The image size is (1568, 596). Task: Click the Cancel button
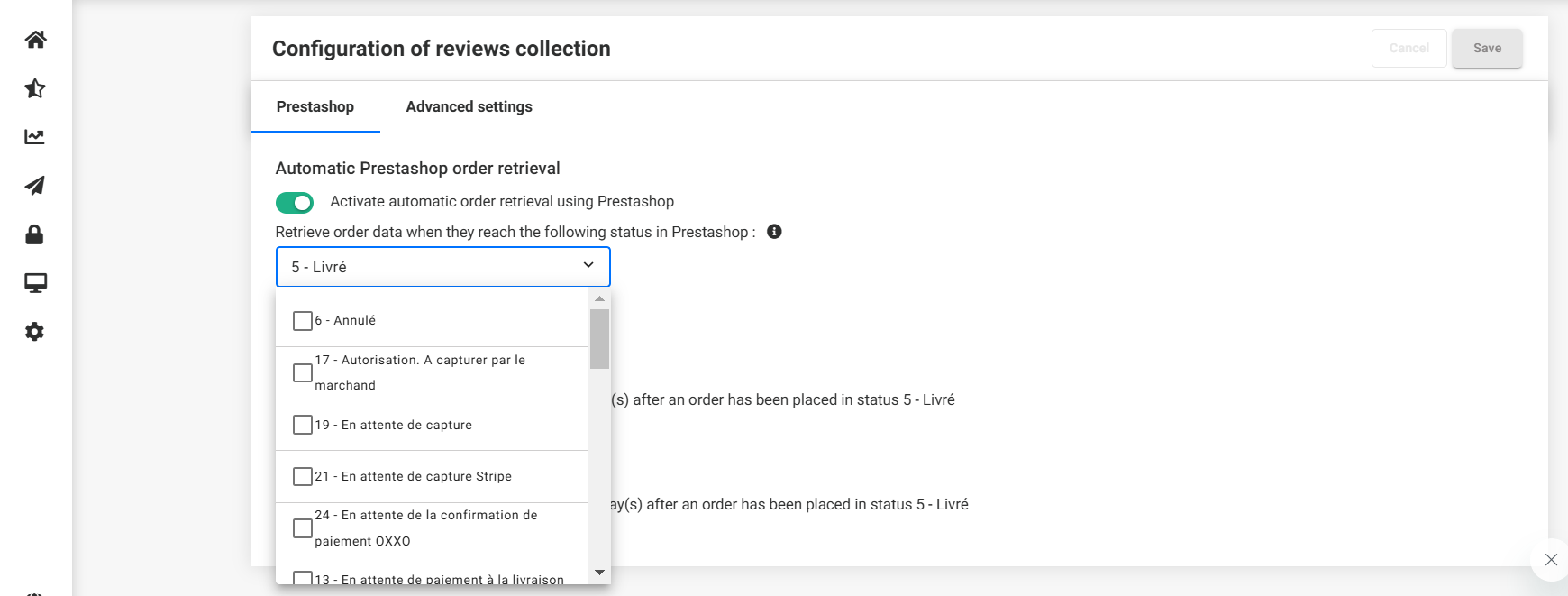pos(1408,49)
